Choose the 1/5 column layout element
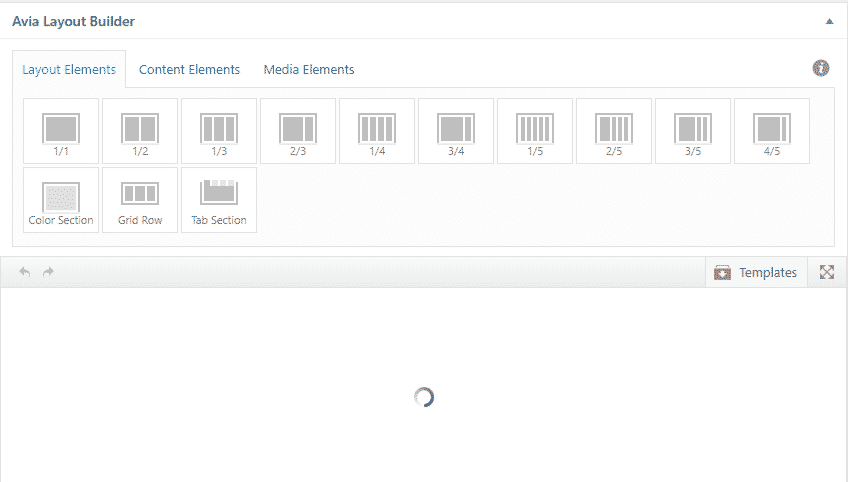848x482 pixels. click(535, 131)
